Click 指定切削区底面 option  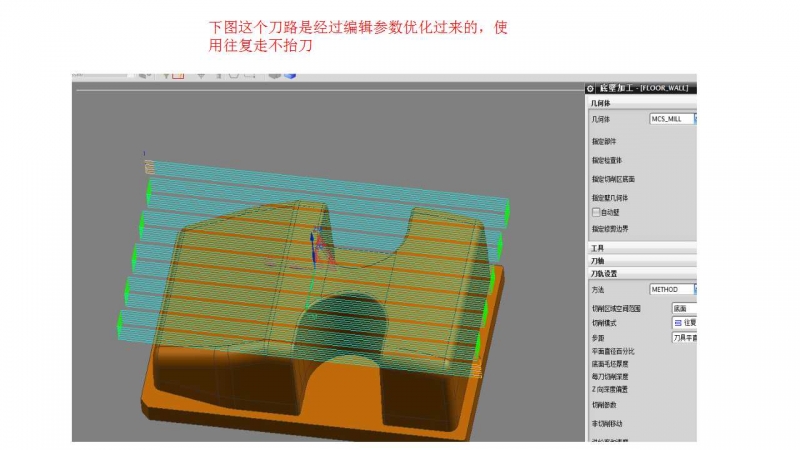[x=613, y=179]
